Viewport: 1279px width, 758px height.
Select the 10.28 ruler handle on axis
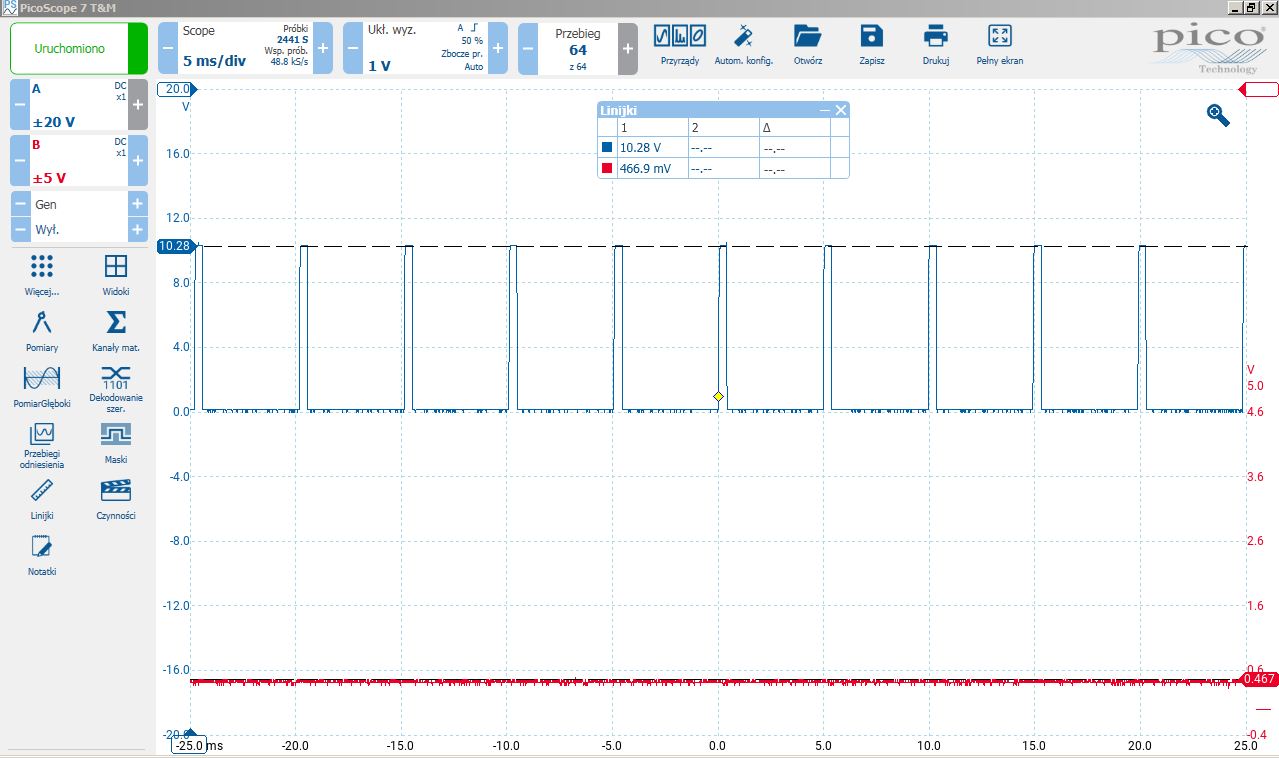click(x=178, y=245)
